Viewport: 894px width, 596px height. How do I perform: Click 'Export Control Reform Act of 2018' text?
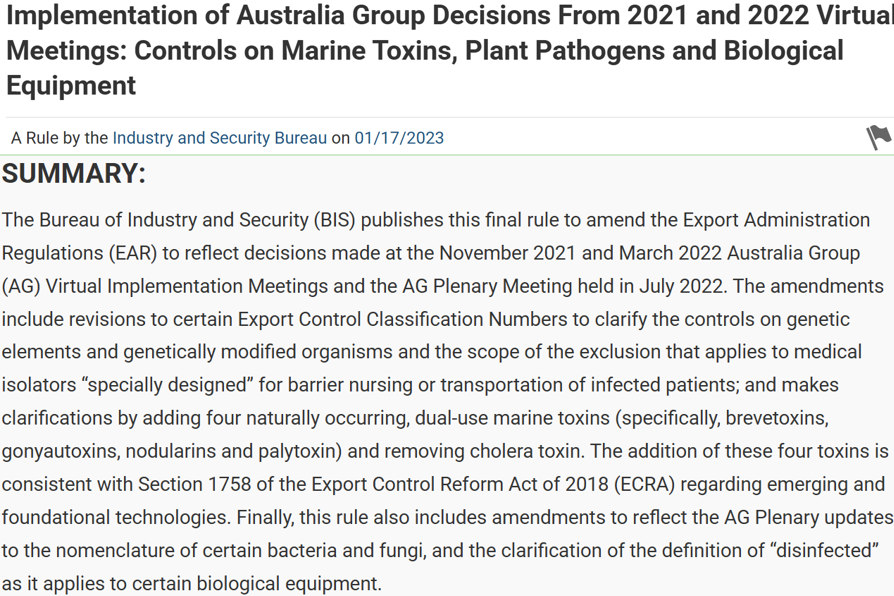tap(460, 484)
